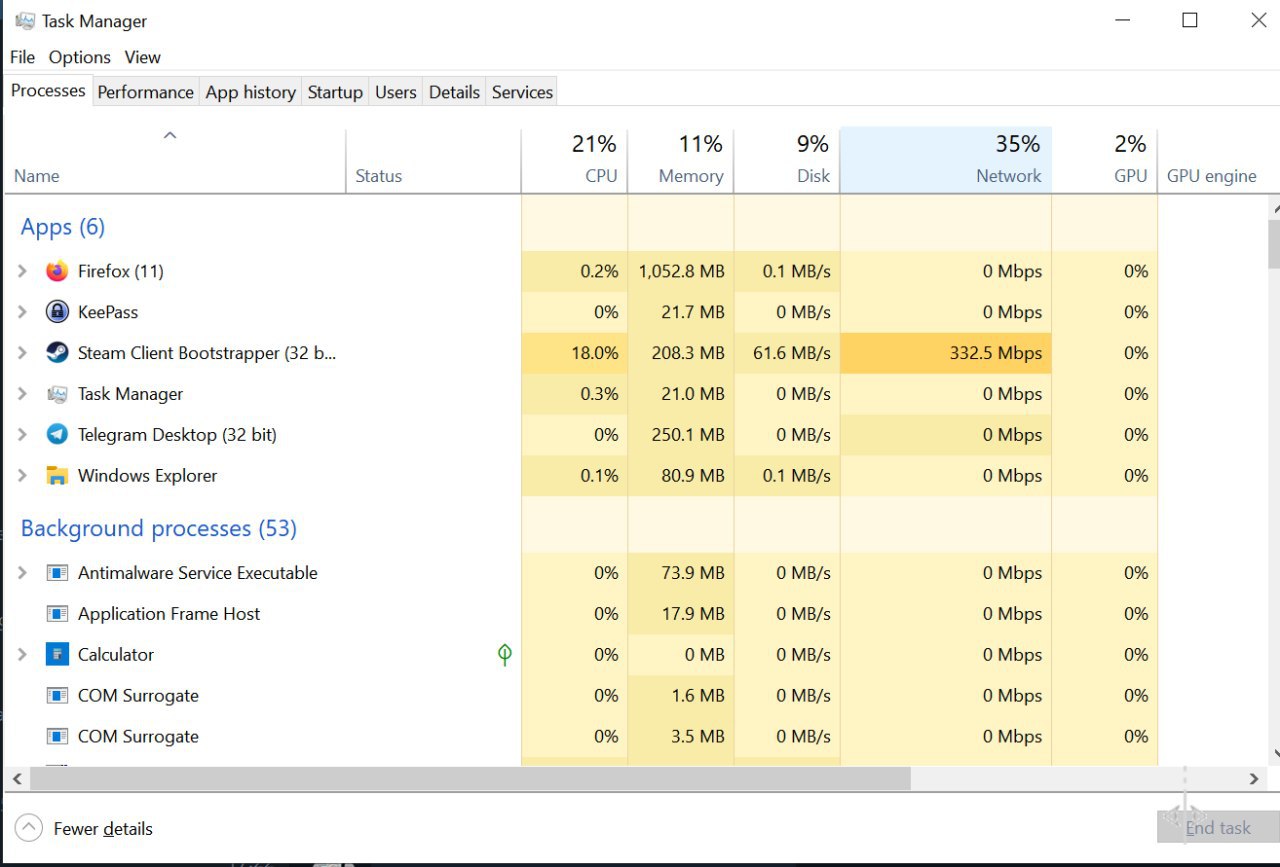Click the Application Frame Host icon
The width and height of the screenshot is (1280, 867).
point(57,614)
